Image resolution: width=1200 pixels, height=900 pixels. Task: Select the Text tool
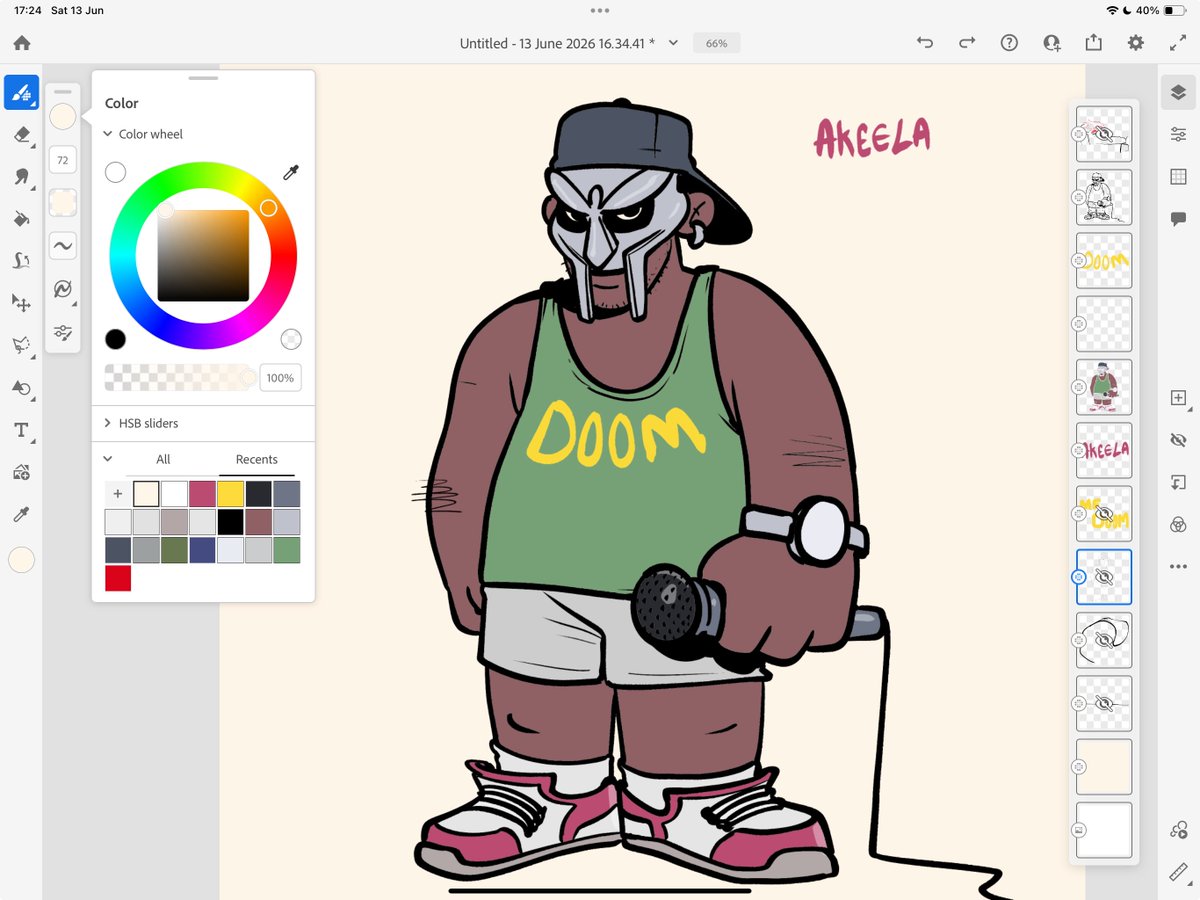(x=21, y=430)
